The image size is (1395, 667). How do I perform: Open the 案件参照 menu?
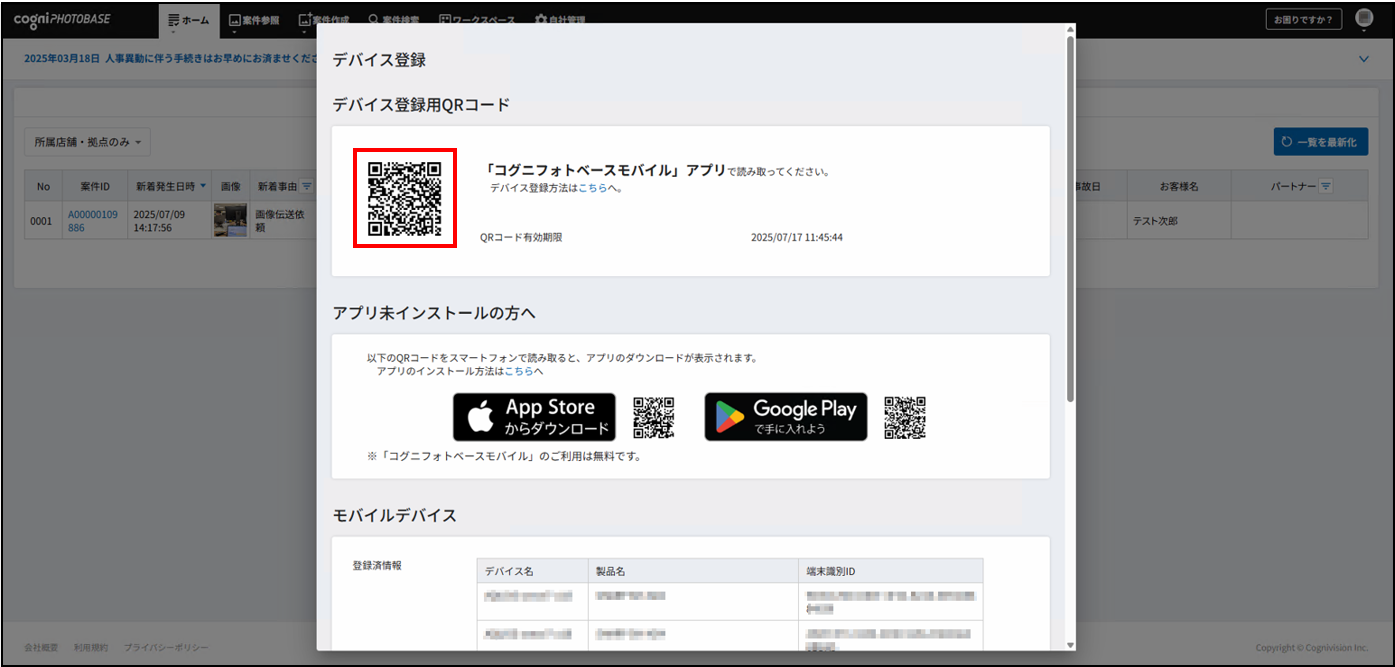coord(254,20)
